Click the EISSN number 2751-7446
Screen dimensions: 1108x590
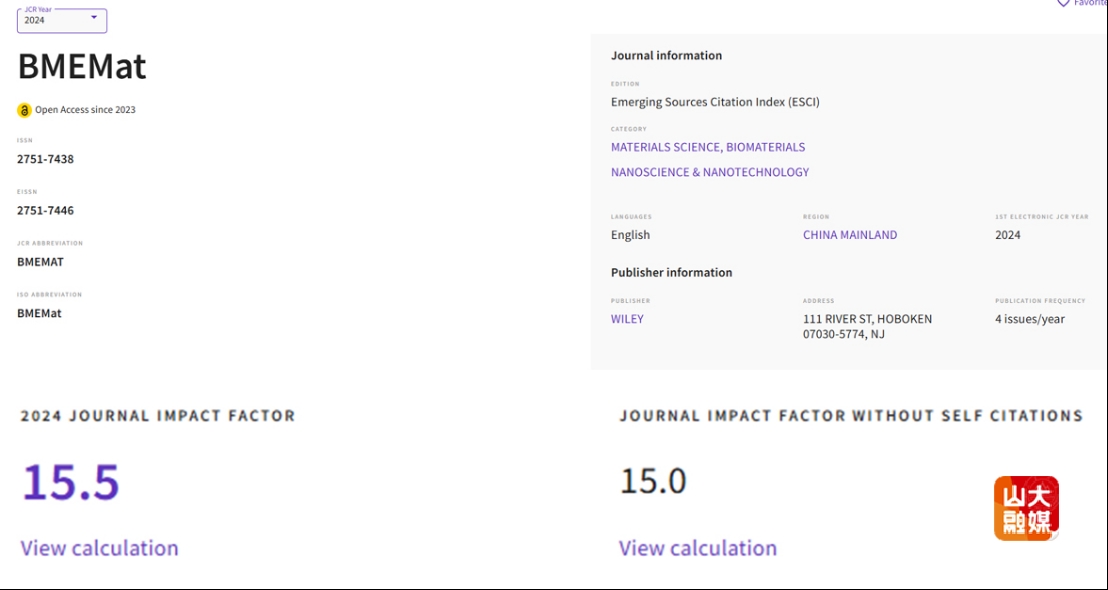coord(45,211)
